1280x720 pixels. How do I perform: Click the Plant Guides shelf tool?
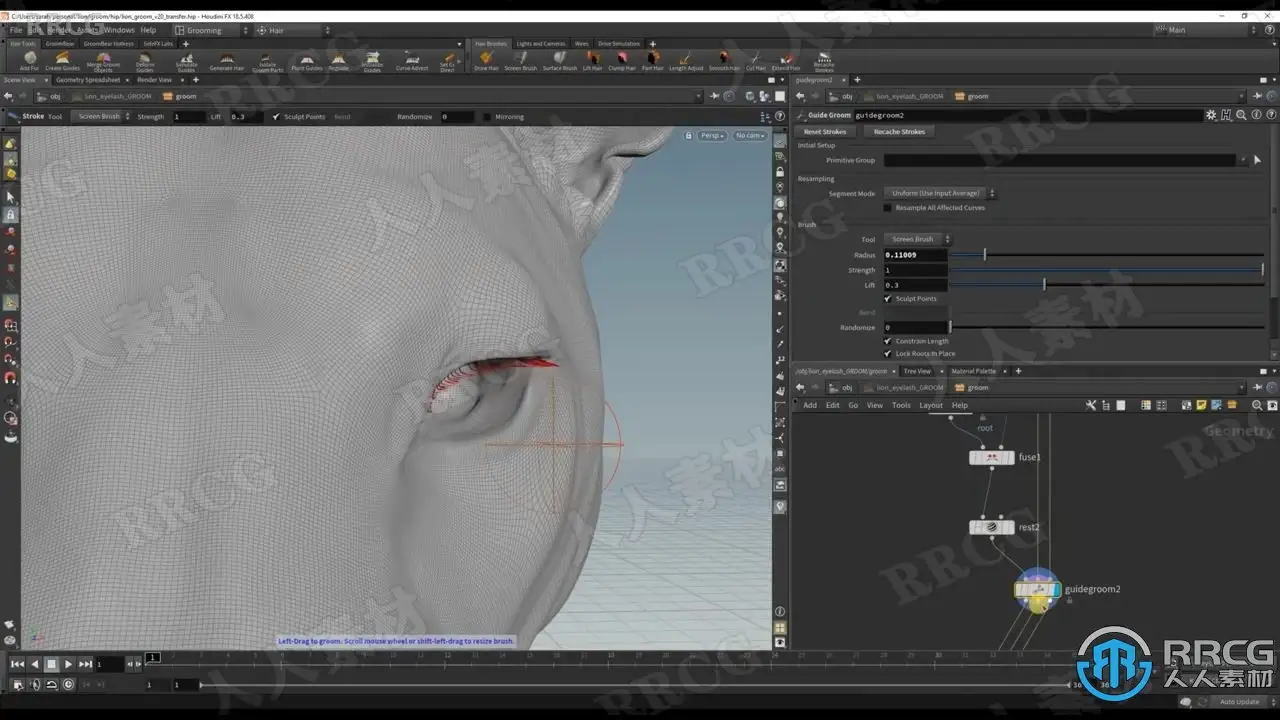306,61
